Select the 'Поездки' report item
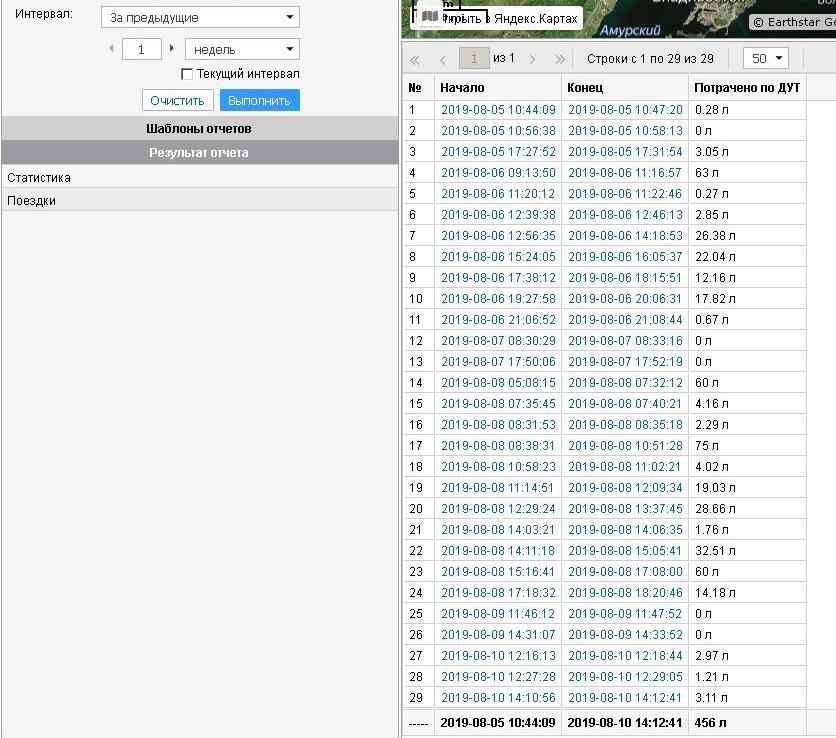The image size is (836, 738). point(32,200)
